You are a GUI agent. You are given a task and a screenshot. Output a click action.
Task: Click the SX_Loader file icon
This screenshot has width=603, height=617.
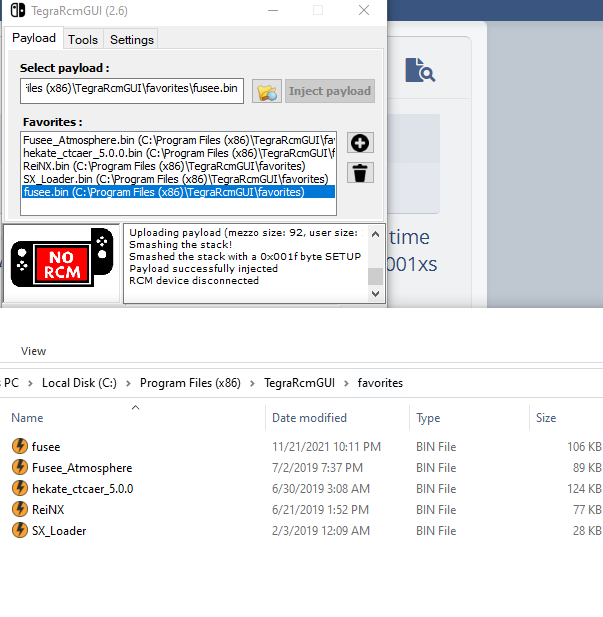[x=20, y=530]
